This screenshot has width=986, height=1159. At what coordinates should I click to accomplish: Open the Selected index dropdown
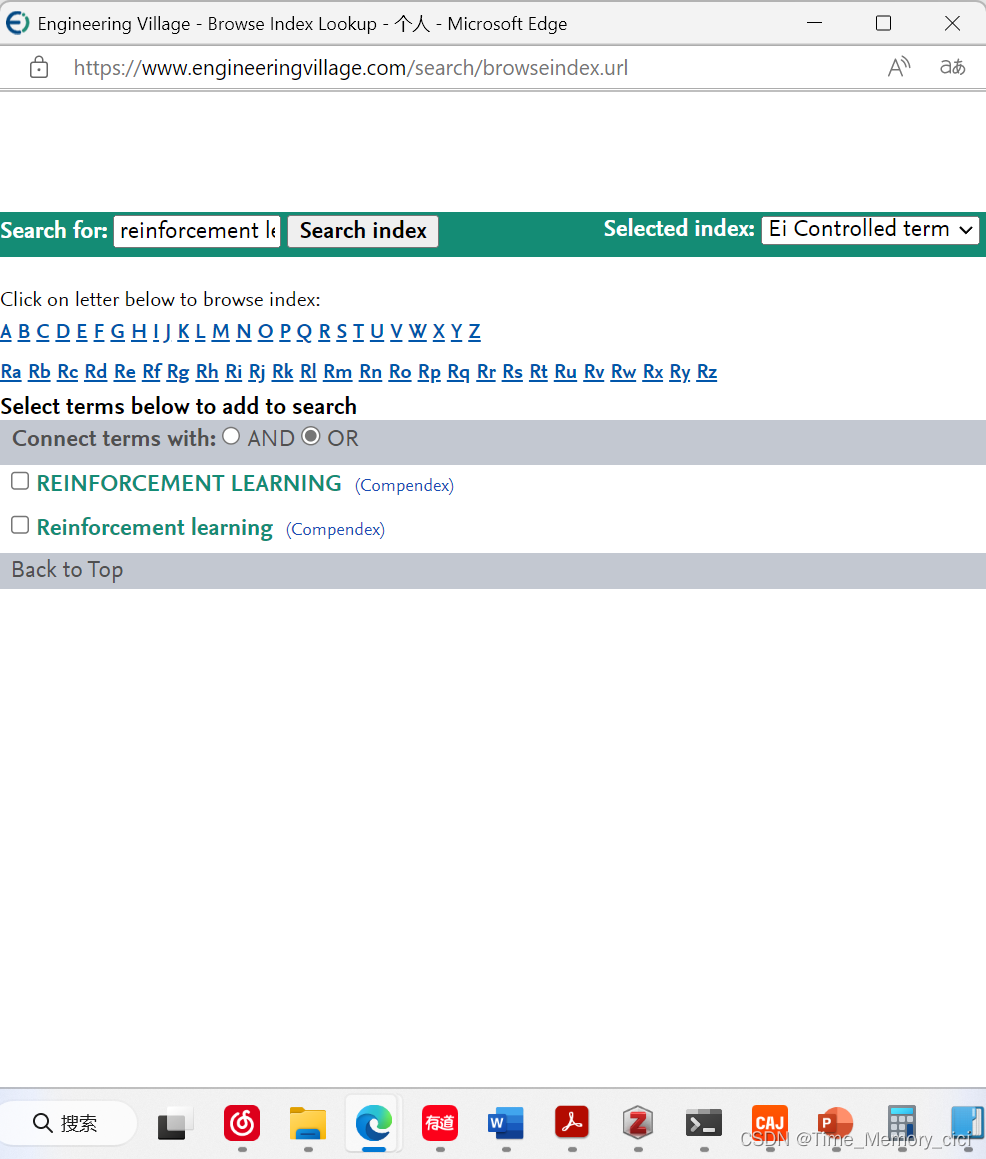870,230
